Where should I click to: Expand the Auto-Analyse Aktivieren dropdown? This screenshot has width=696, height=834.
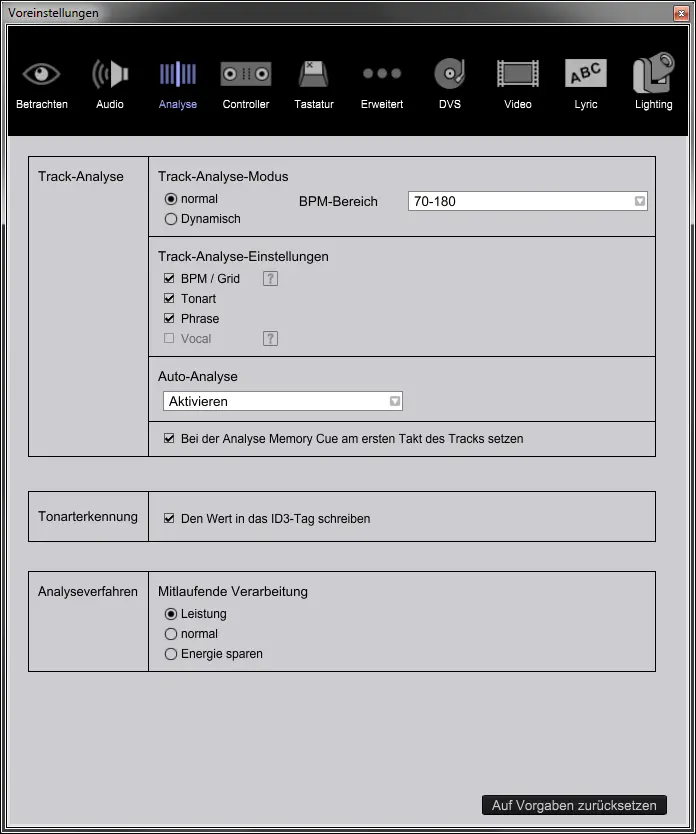point(282,402)
